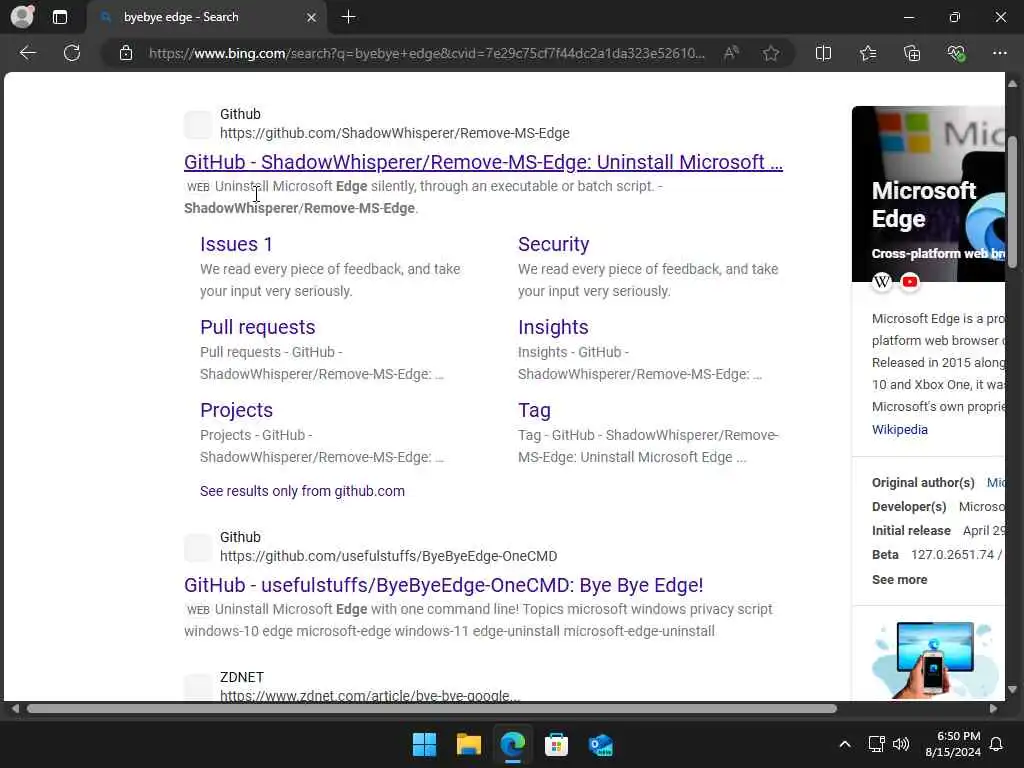Open File Explorer from taskbar
This screenshot has width=1024, height=768.
click(x=468, y=744)
